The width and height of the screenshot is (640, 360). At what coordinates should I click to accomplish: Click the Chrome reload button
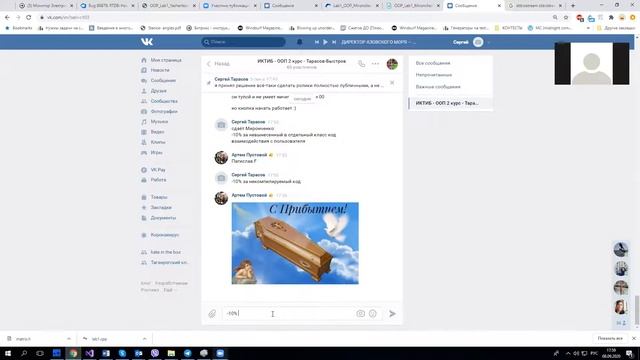point(29,18)
